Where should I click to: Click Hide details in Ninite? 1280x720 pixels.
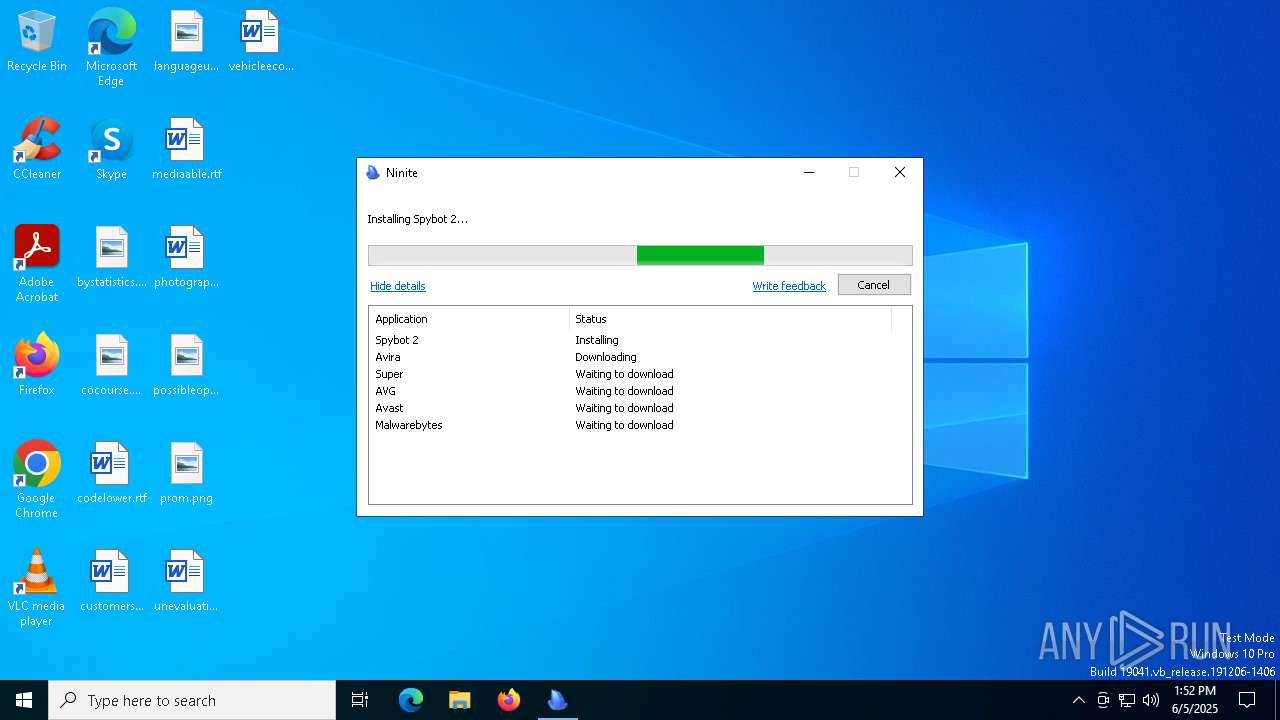point(398,286)
